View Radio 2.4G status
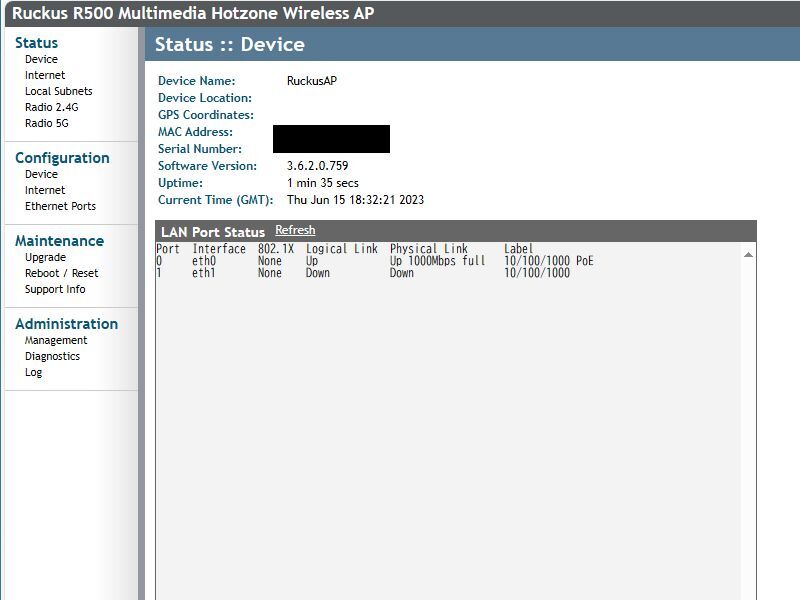800x600 pixels. click(x=52, y=107)
